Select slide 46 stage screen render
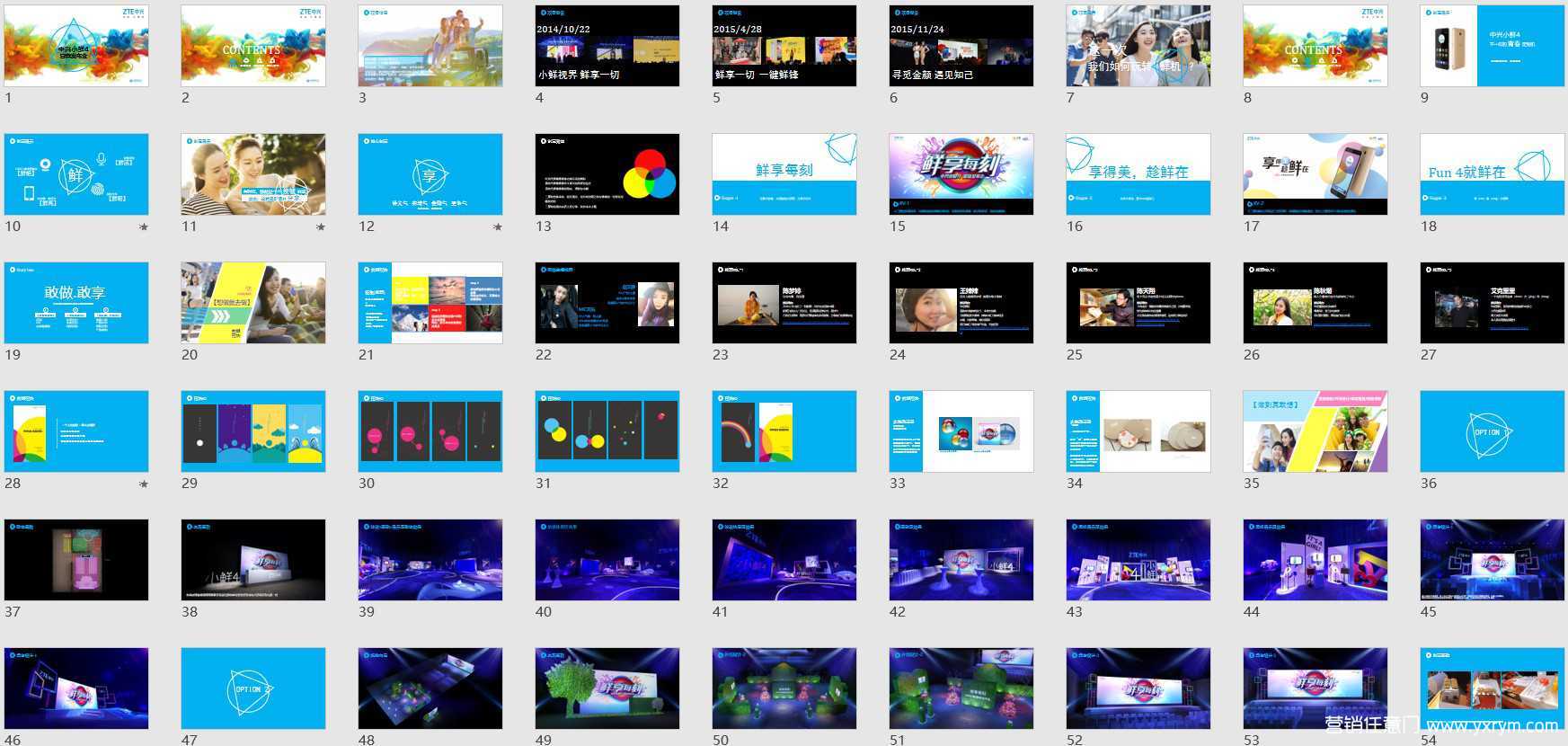1568x746 pixels. coord(76,688)
